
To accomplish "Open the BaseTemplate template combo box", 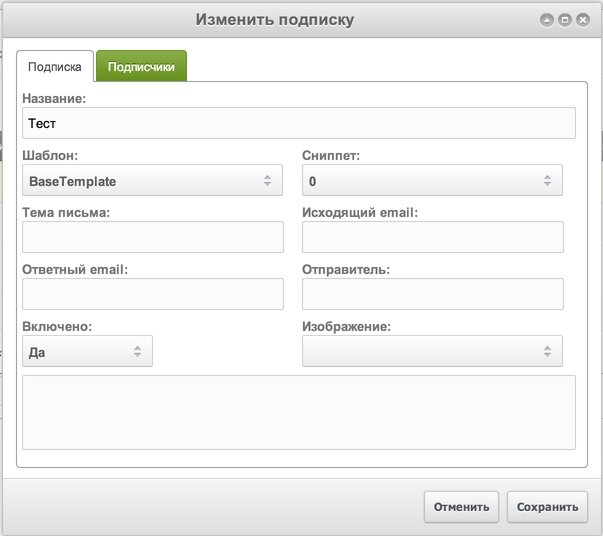I will coord(152,180).
